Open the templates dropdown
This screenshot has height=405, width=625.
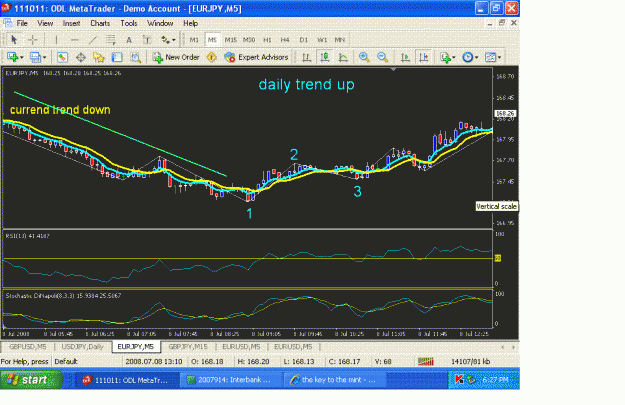pyautogui.click(x=493, y=57)
